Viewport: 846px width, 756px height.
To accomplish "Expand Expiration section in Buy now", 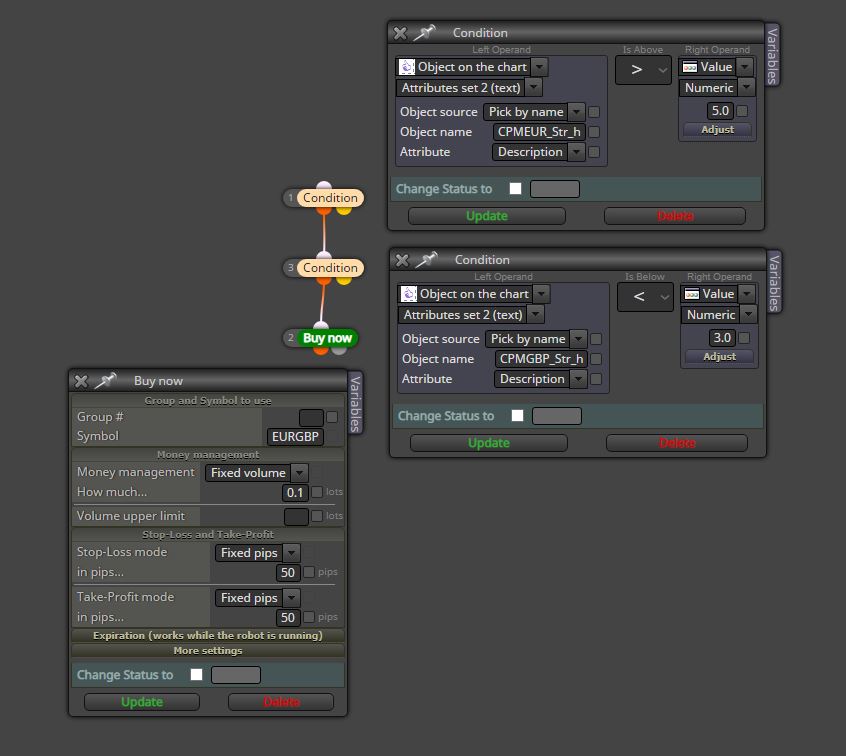I will 208,636.
